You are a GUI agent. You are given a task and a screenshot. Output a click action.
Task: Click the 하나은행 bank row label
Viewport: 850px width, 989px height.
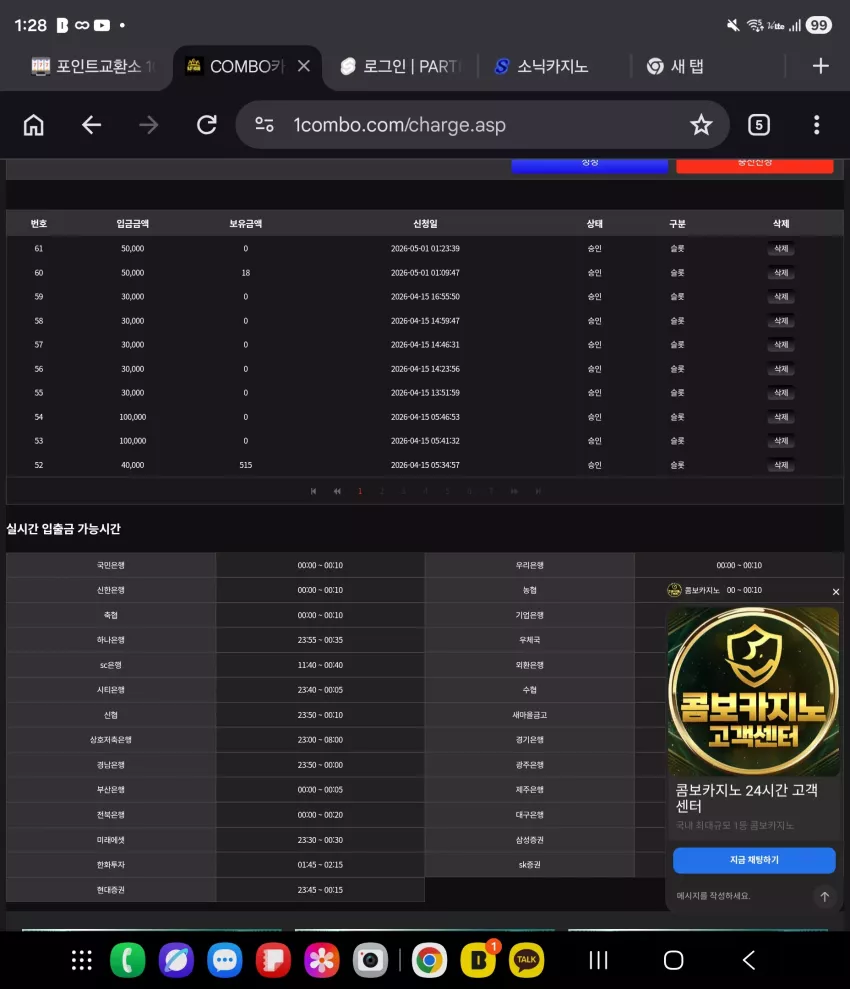pyautogui.click(x=111, y=640)
